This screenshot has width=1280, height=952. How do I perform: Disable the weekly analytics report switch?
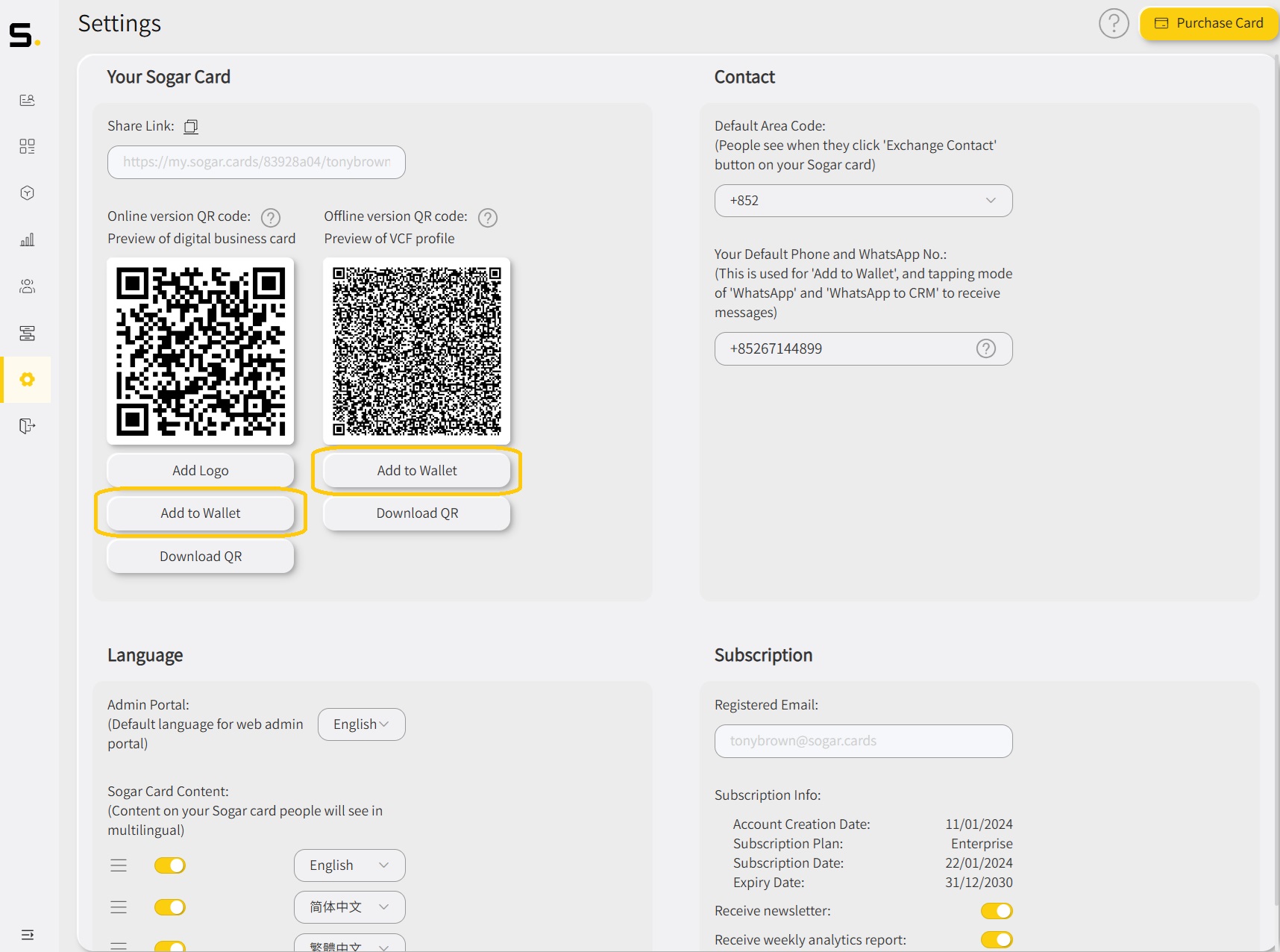(x=997, y=940)
